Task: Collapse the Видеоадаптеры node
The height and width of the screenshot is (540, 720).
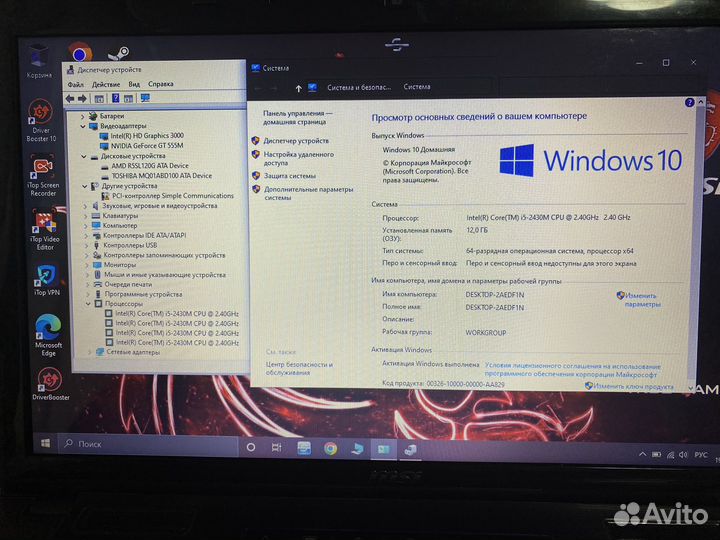Action: [83, 126]
